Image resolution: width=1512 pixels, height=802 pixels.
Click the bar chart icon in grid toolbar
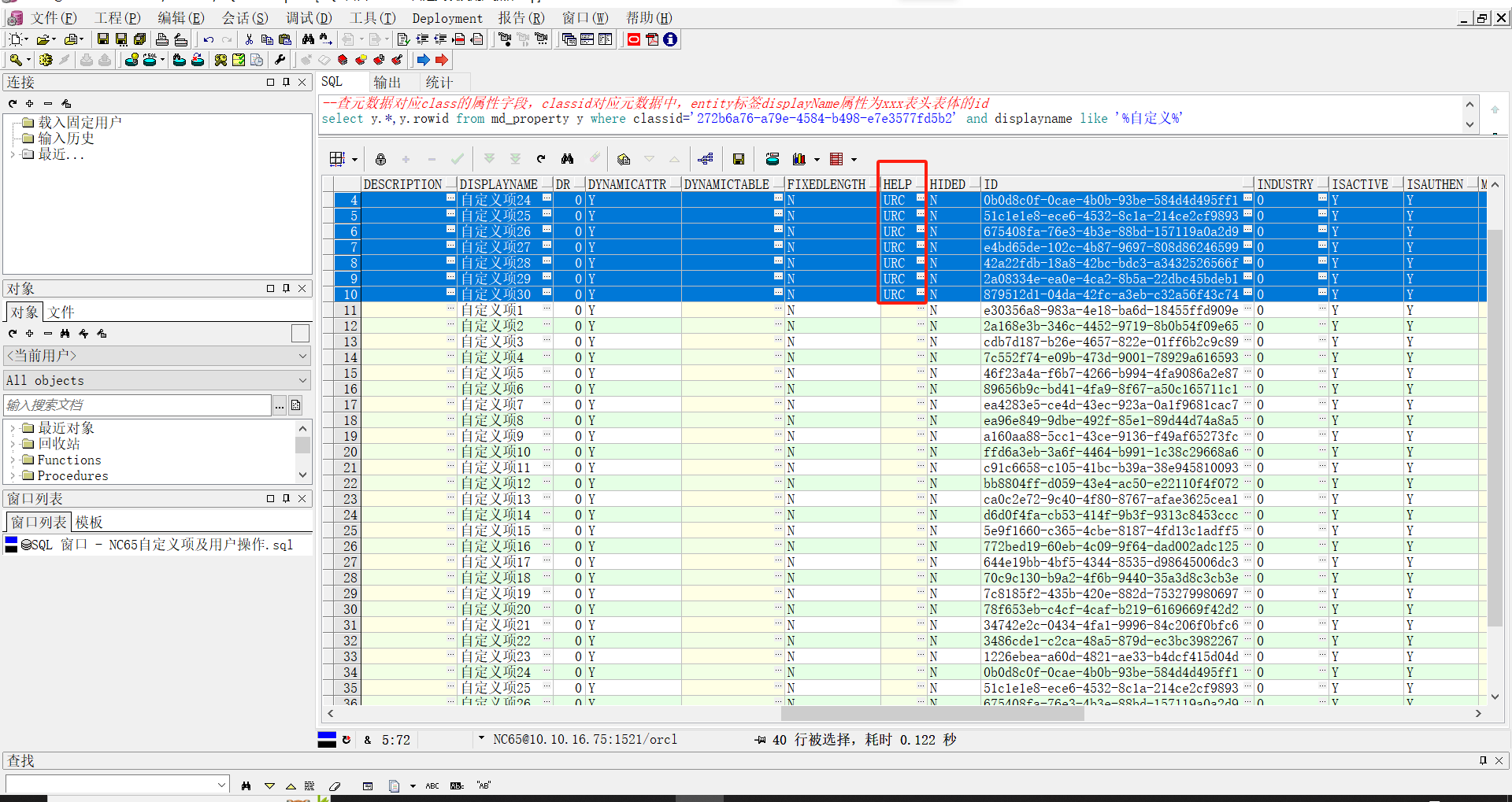(799, 159)
